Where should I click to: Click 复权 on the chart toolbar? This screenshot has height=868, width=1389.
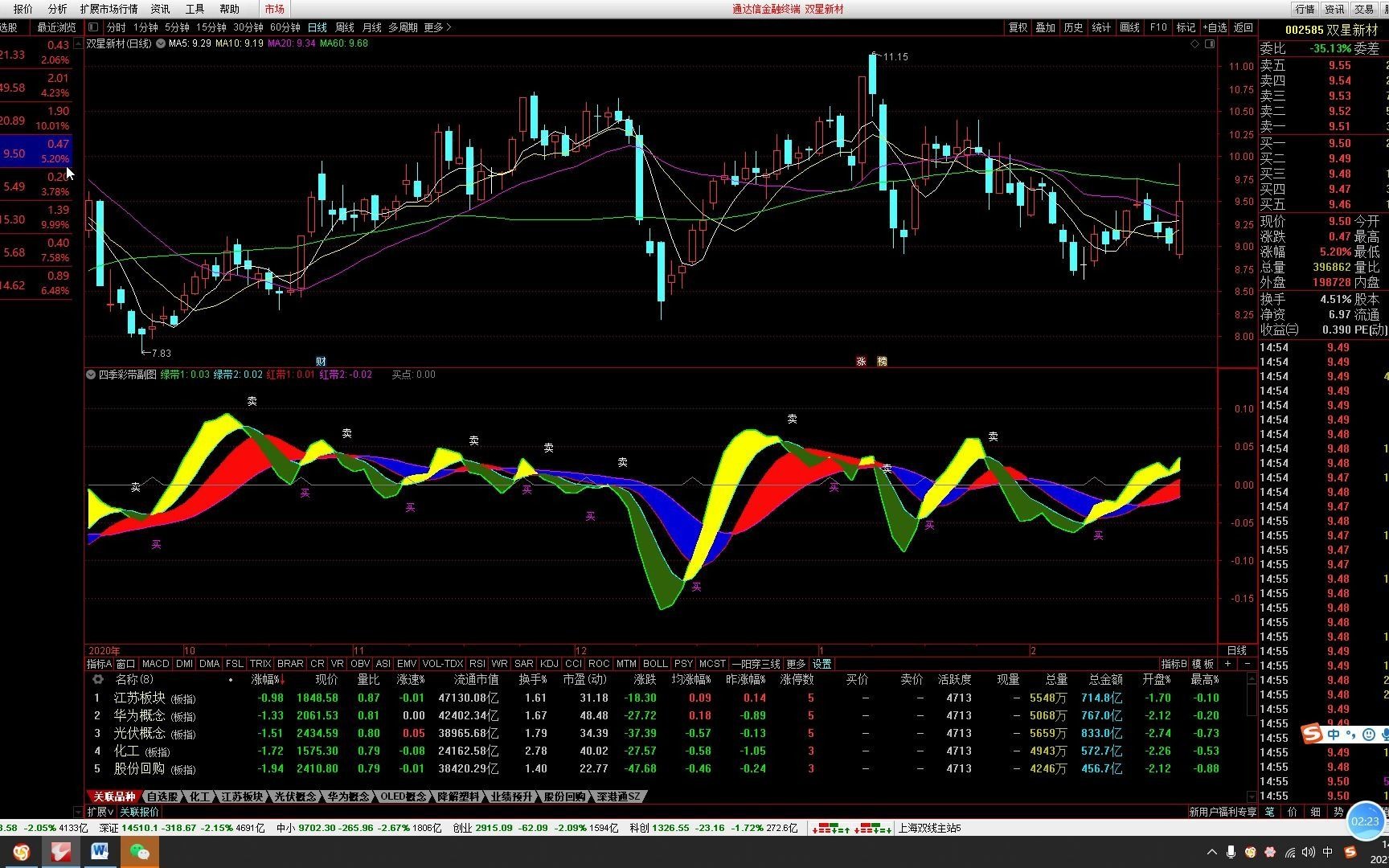1018,27
